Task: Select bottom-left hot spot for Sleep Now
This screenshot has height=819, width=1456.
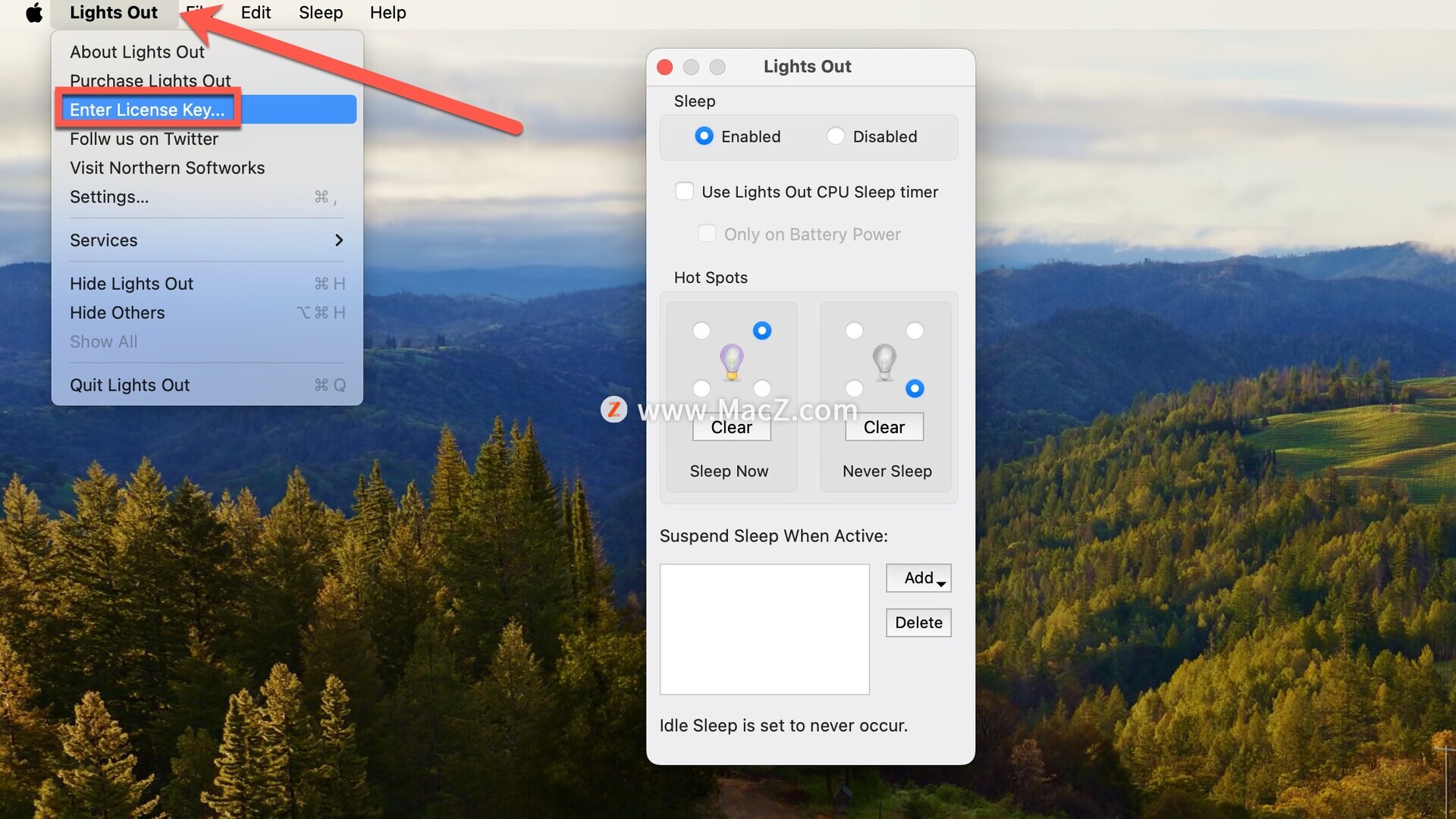Action: click(701, 388)
